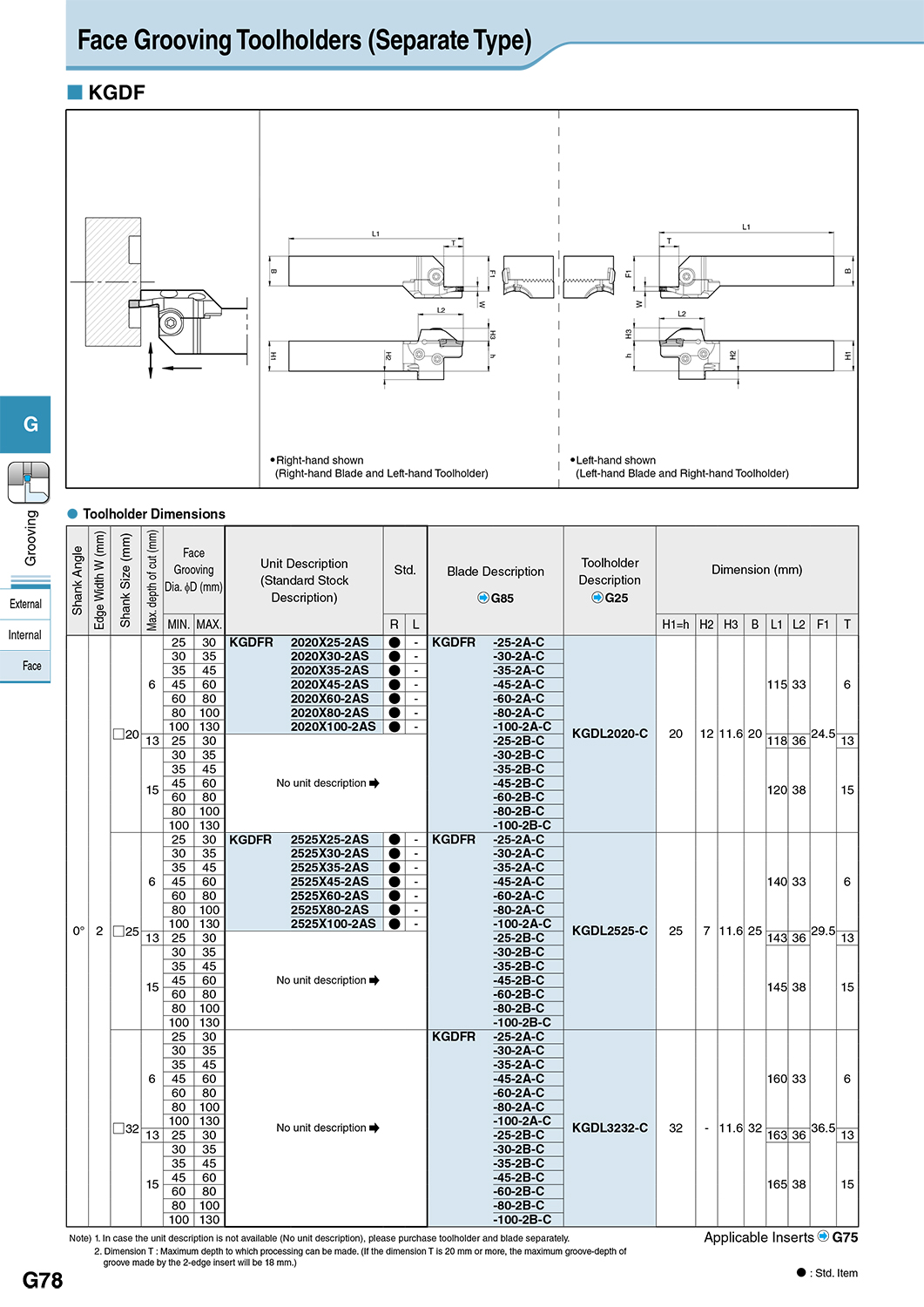Click the 29.5 F1 value
This screenshot has width=924, height=1307.
tap(823, 931)
